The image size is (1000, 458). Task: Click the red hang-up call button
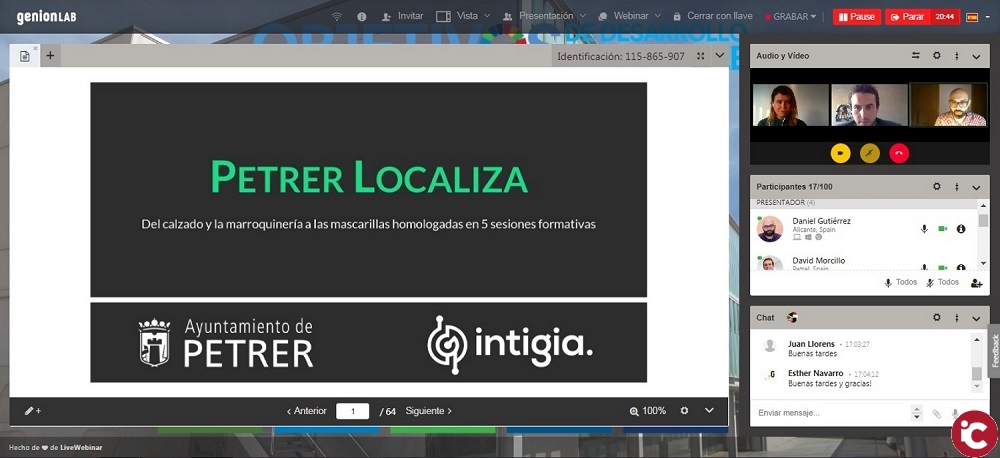(899, 153)
